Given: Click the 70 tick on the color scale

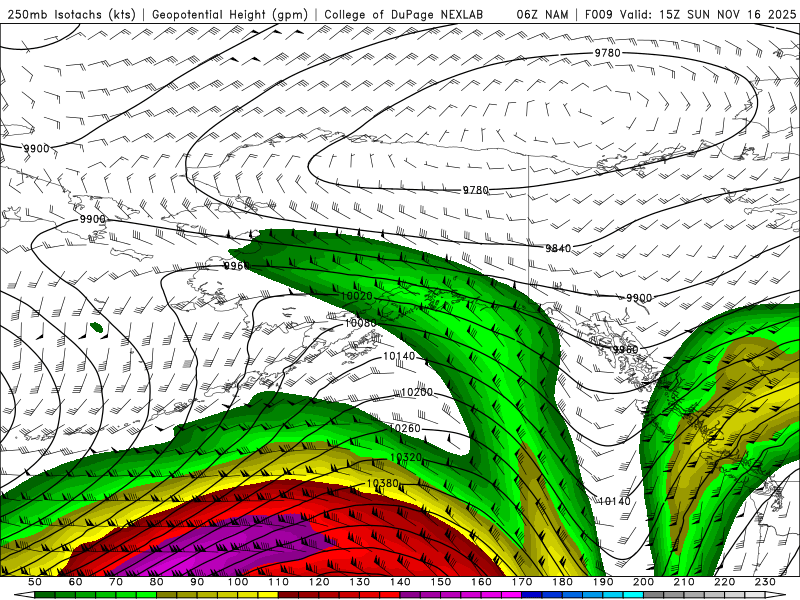Looking at the screenshot, I should pyautogui.click(x=116, y=582).
